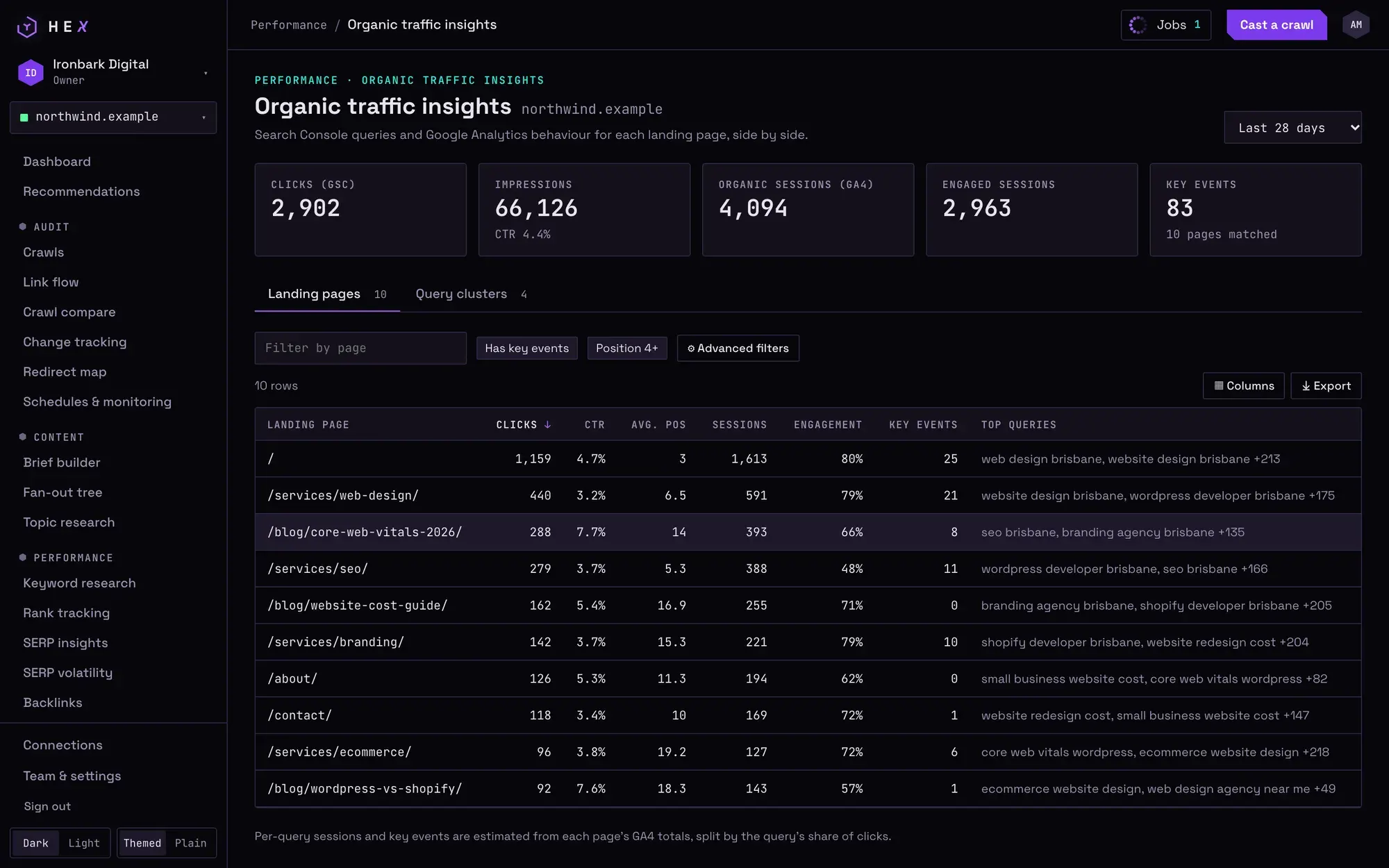The width and height of the screenshot is (1389, 868).
Task: Click the green northwind.example status square
Action: [x=24, y=117]
